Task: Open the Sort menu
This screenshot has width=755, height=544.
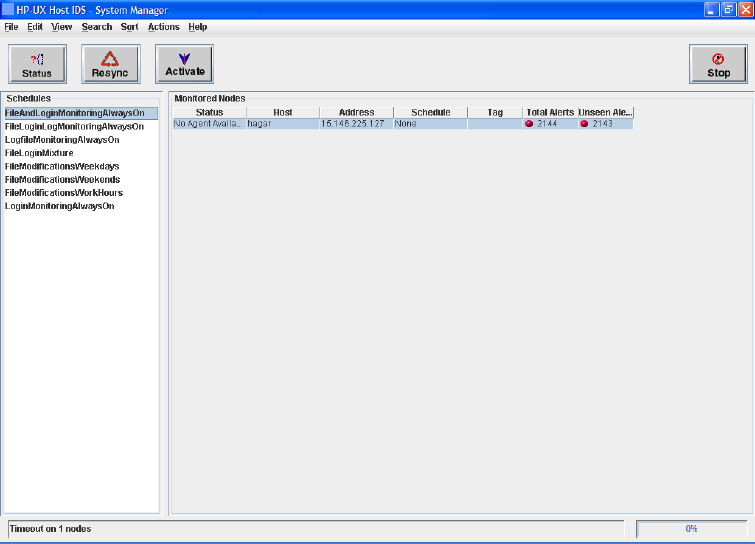Action: [129, 27]
